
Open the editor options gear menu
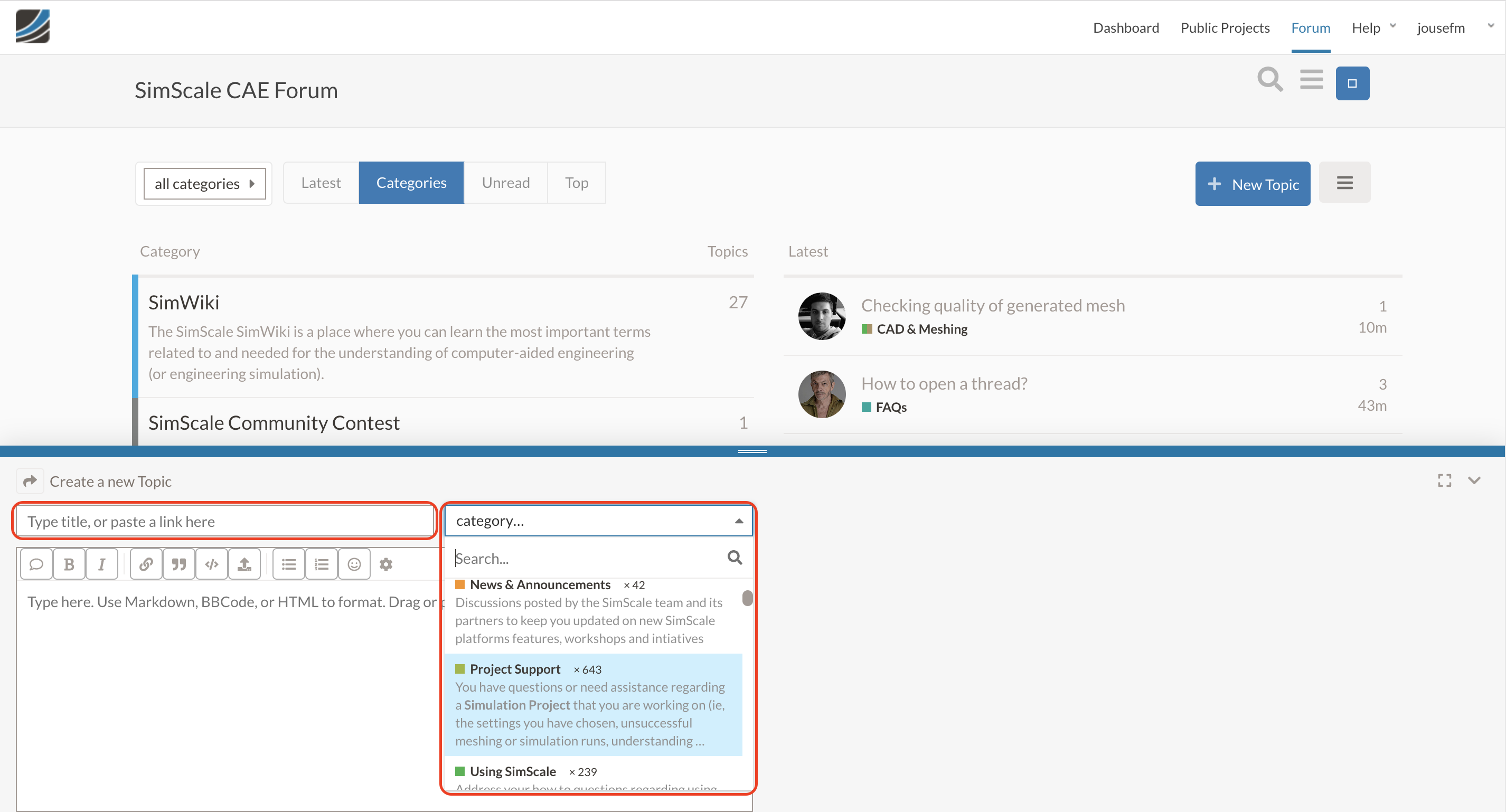click(x=386, y=564)
